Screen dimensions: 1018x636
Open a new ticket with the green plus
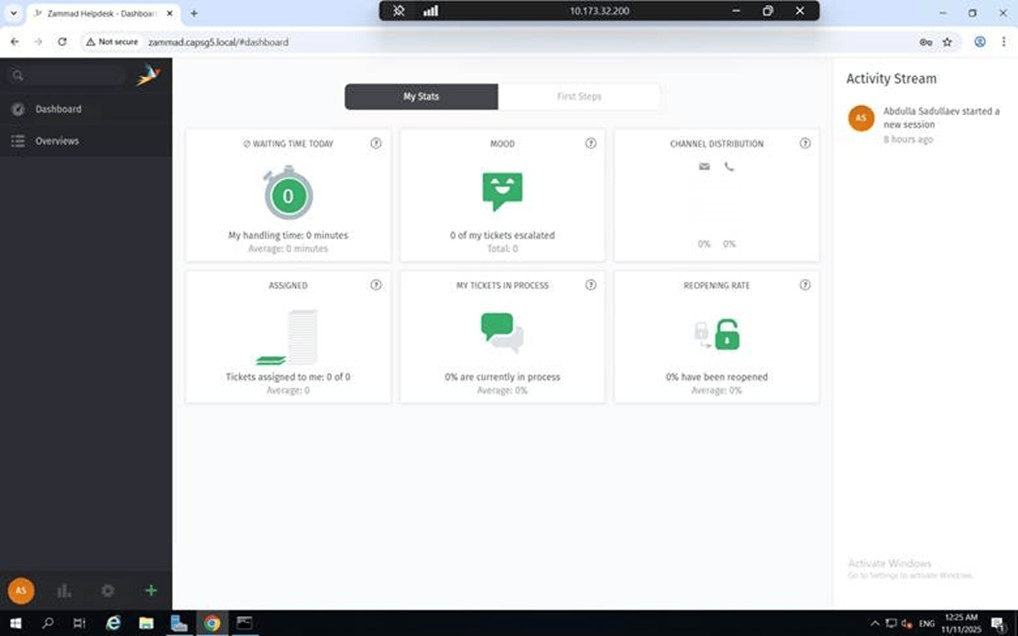coord(150,590)
